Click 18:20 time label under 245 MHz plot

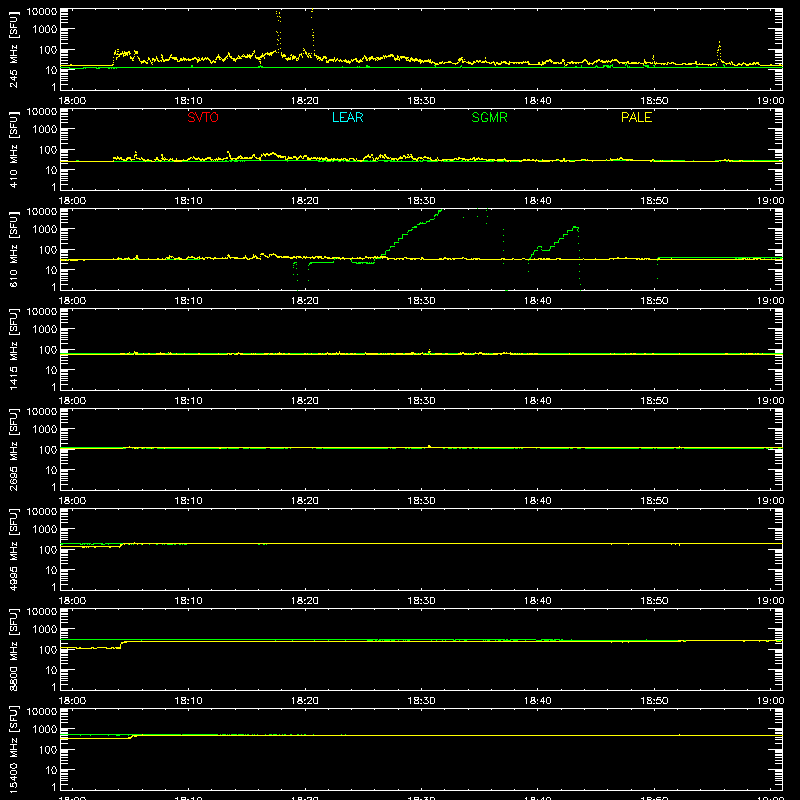(305, 101)
